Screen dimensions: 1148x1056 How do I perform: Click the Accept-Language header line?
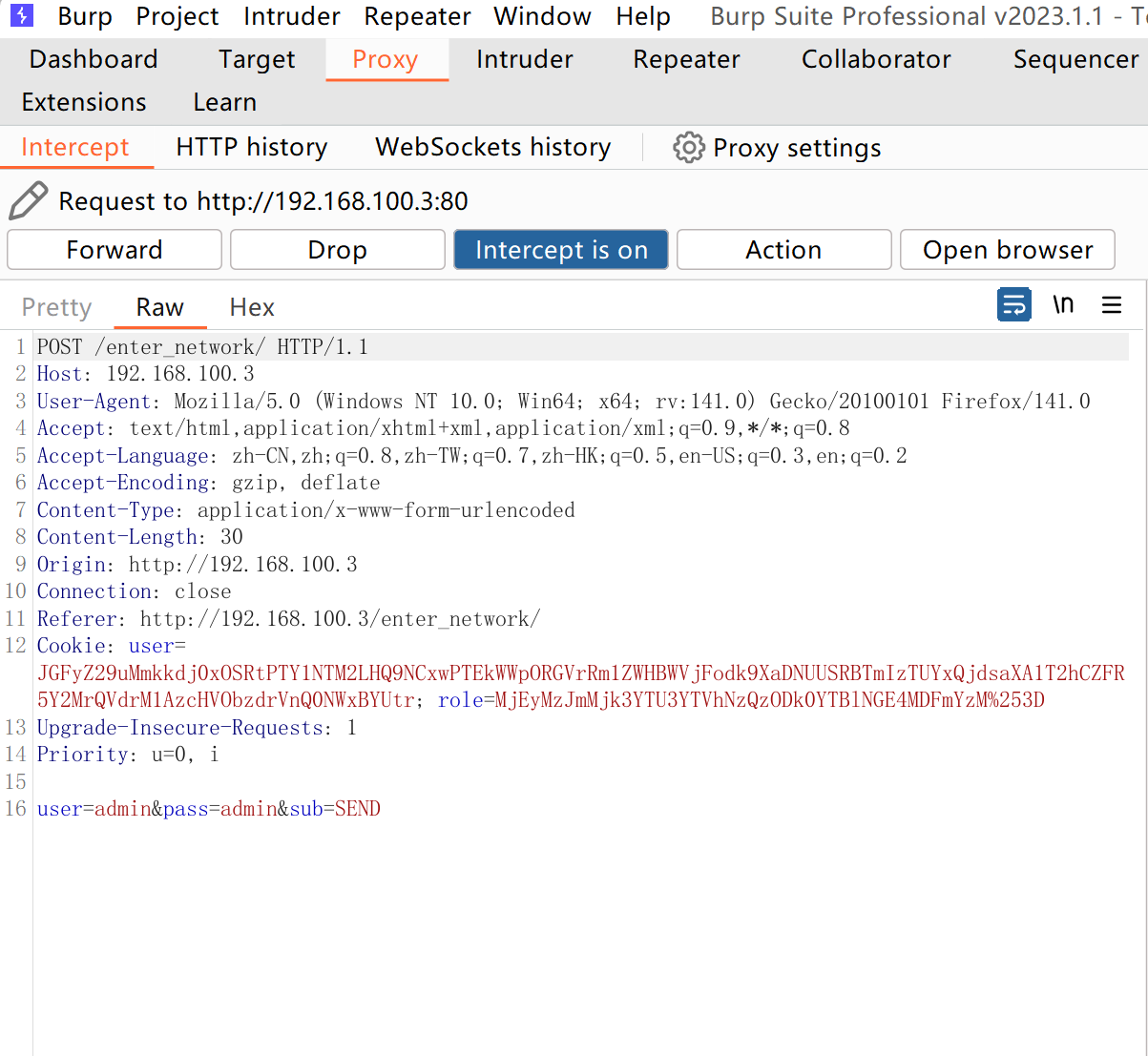[x=471, y=456]
